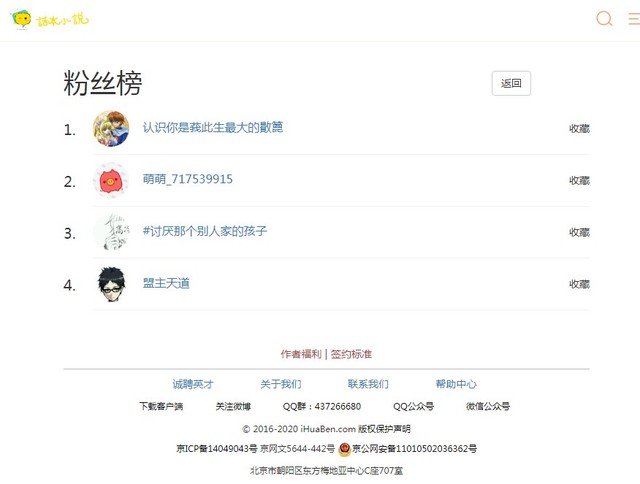Go to 关于我们 page

[281, 384]
